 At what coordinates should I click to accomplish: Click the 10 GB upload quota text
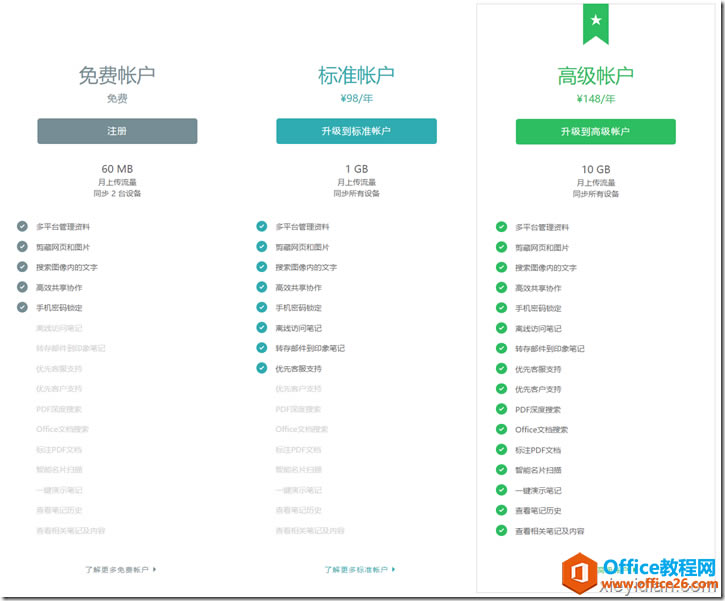596,169
